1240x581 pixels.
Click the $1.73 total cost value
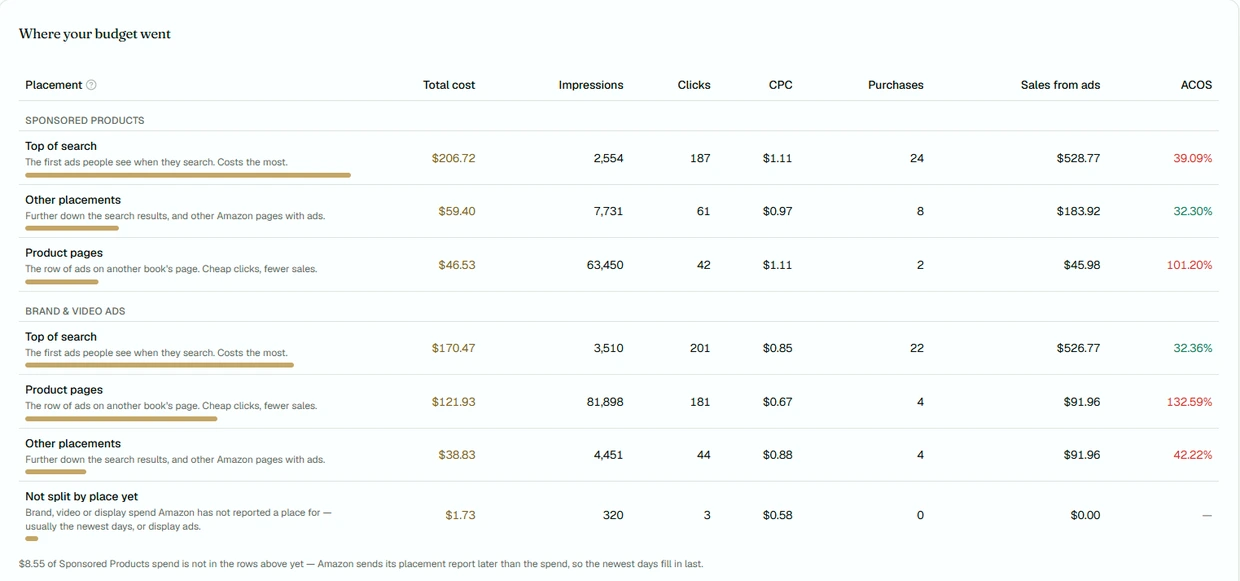pyautogui.click(x=460, y=515)
